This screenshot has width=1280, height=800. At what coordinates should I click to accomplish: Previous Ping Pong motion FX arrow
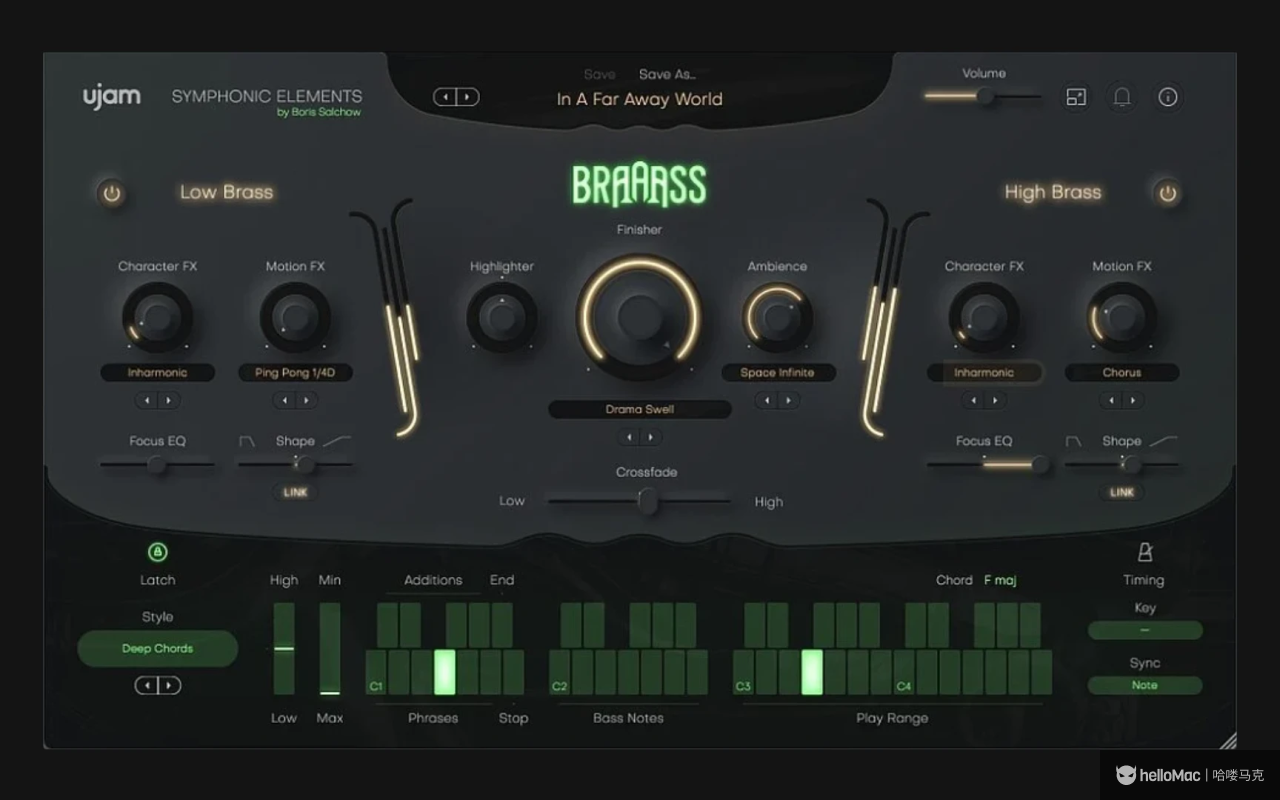coord(284,400)
